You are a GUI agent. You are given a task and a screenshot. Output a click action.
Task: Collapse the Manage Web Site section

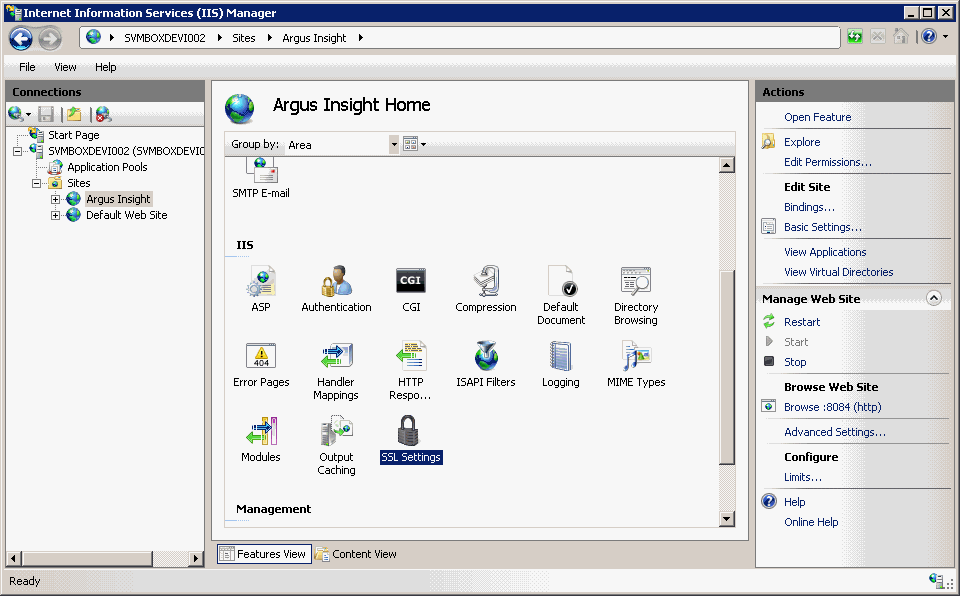click(933, 298)
